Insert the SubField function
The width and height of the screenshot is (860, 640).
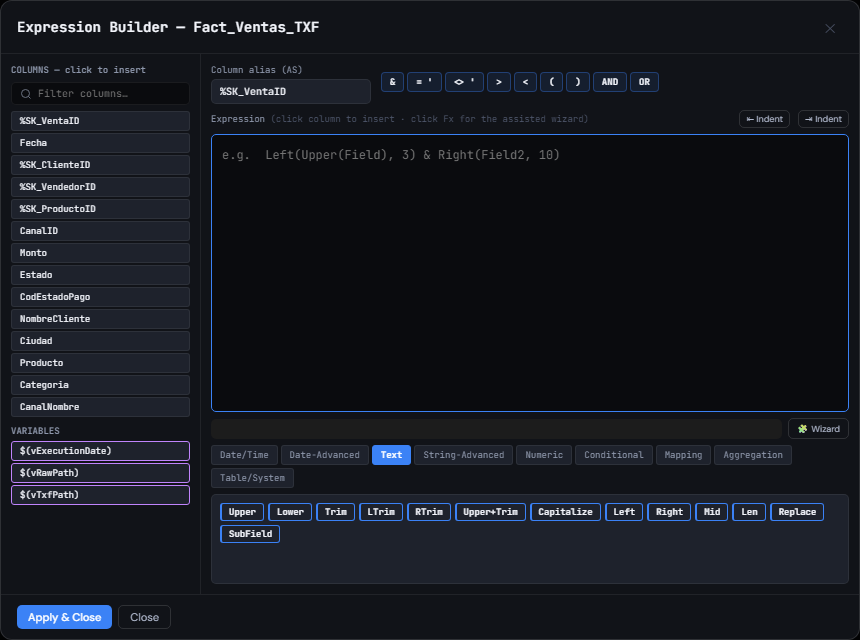tap(250, 534)
